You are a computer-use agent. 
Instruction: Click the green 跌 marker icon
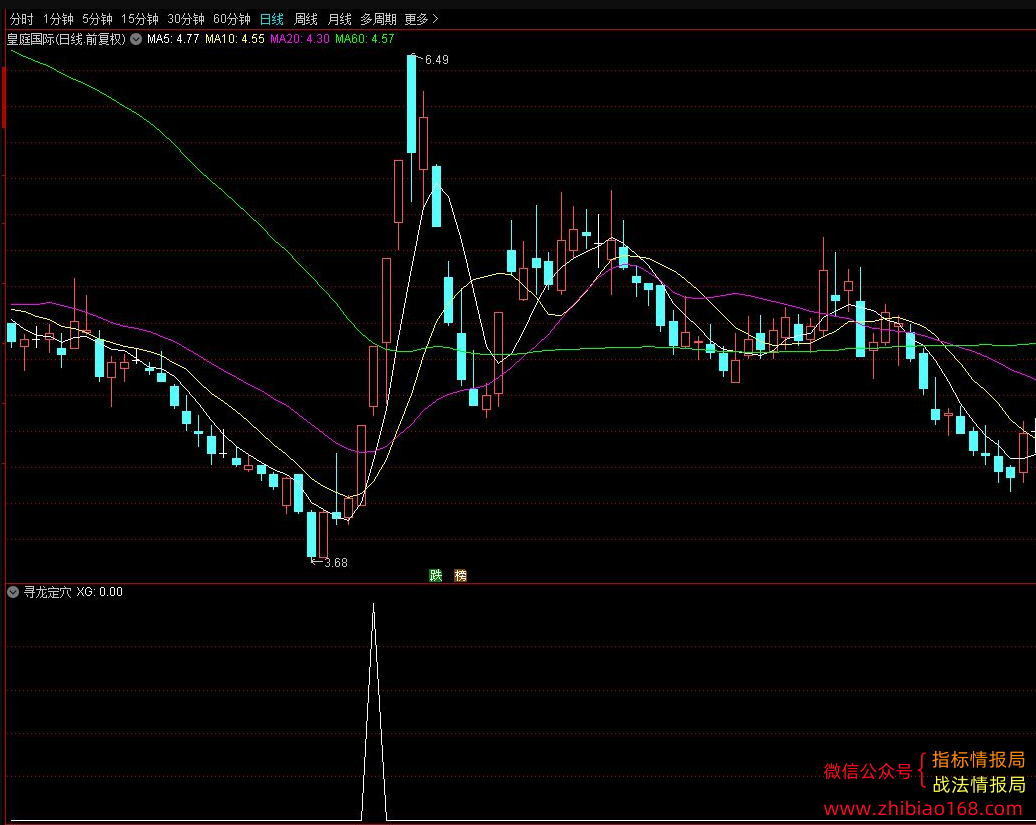click(x=436, y=575)
